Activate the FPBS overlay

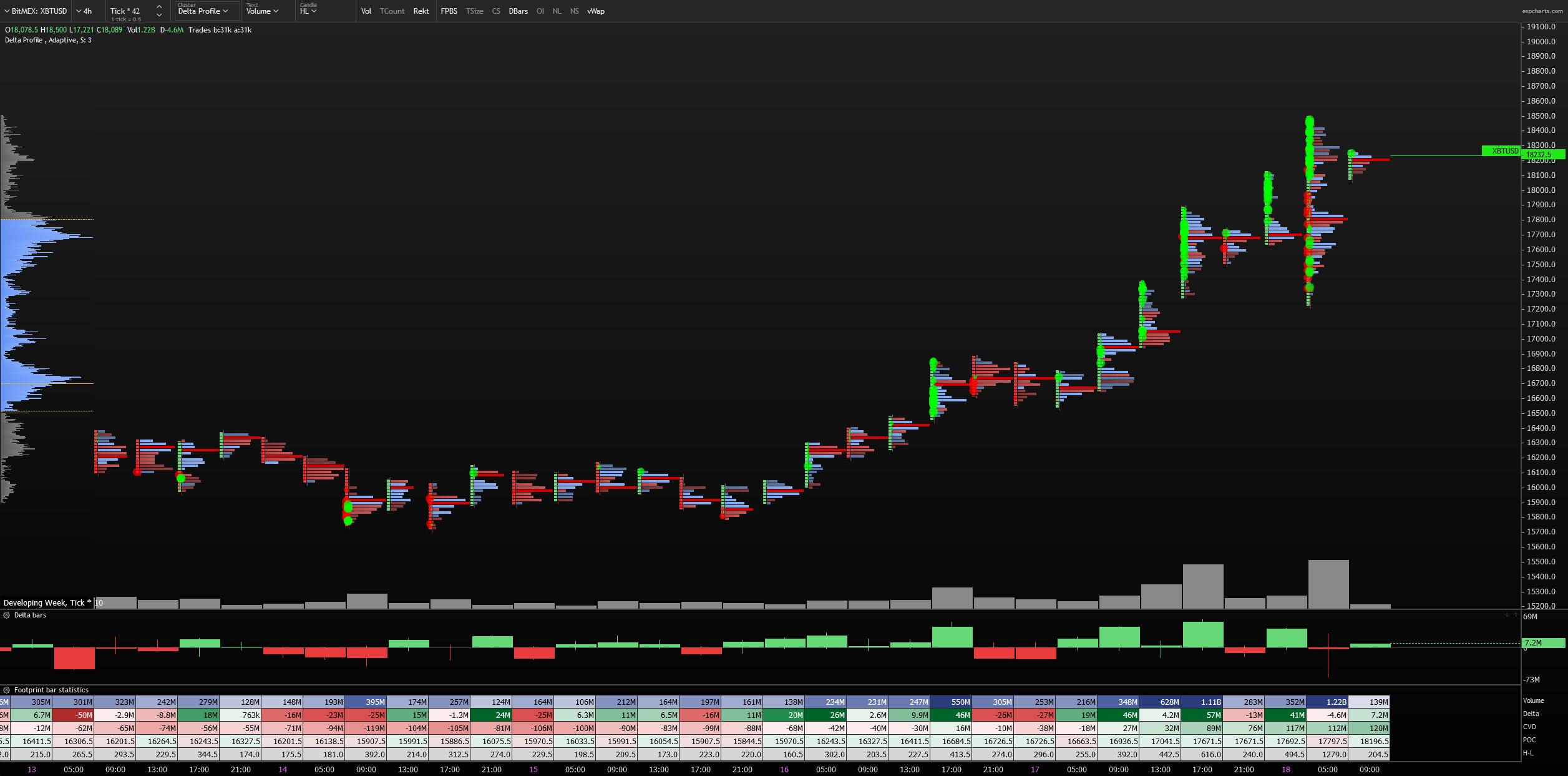click(x=449, y=11)
